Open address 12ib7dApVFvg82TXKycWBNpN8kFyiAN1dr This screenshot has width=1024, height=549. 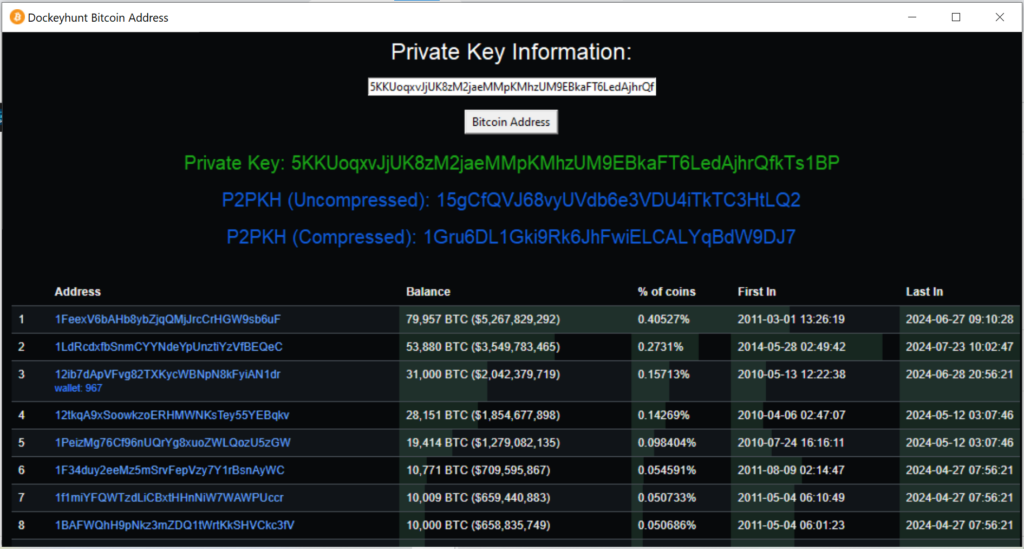168,374
